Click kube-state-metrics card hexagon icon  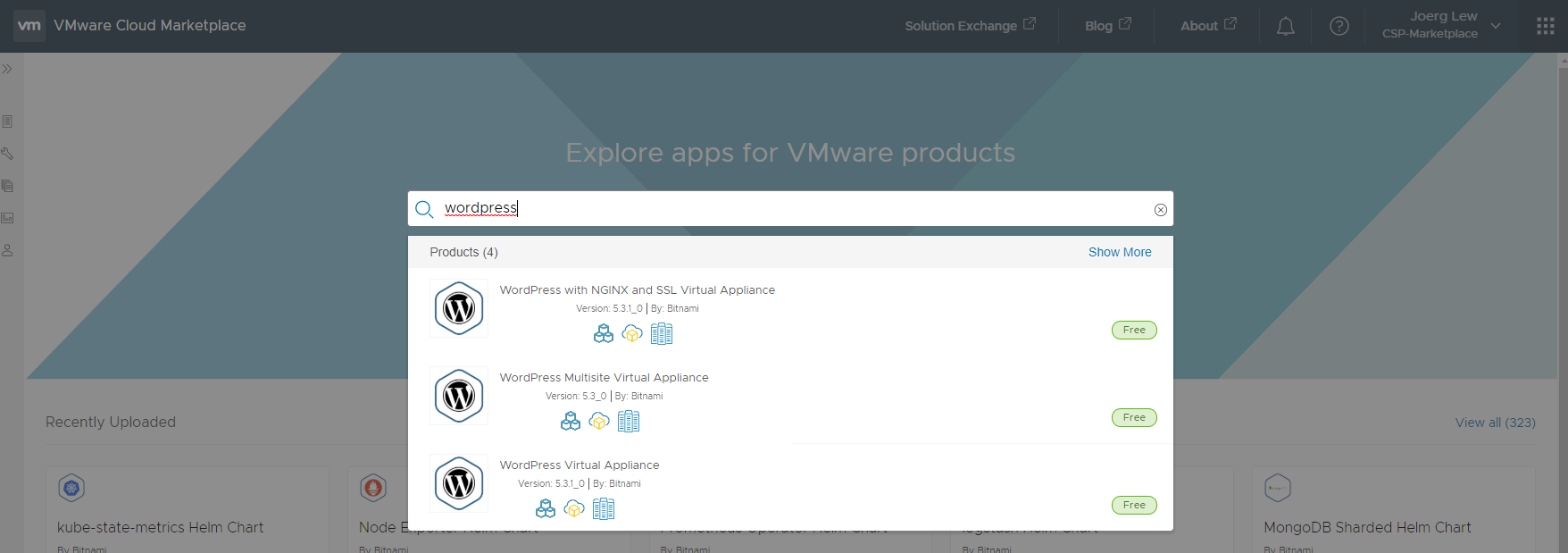tap(71, 488)
